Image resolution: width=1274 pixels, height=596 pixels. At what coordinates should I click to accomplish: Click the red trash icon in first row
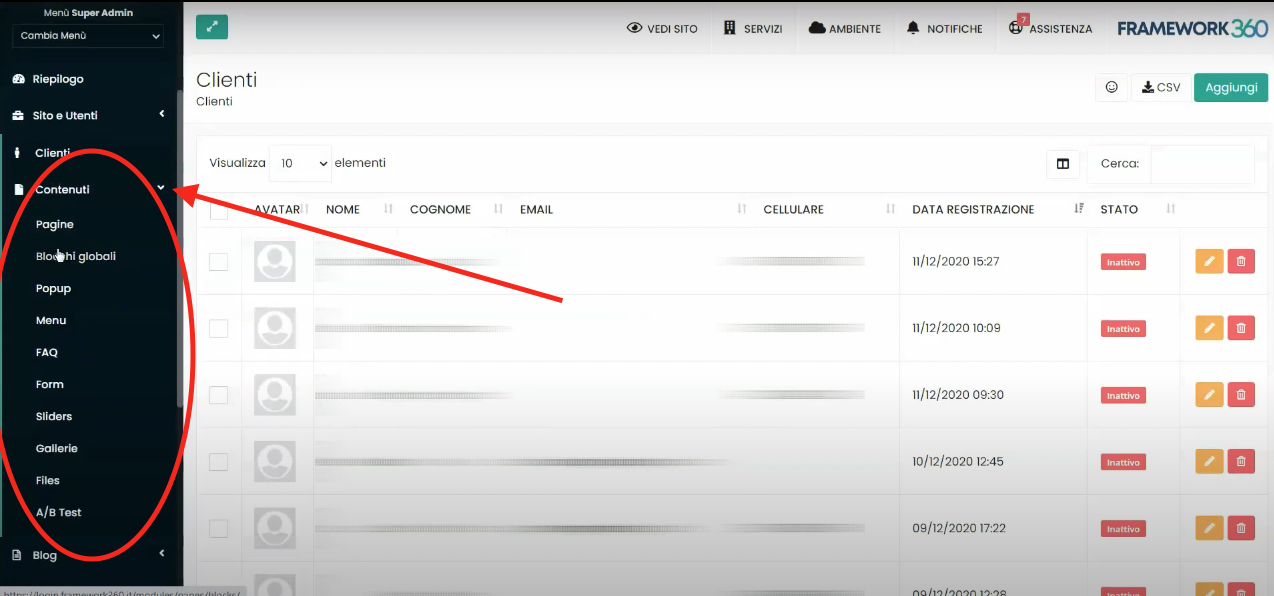coord(1241,261)
